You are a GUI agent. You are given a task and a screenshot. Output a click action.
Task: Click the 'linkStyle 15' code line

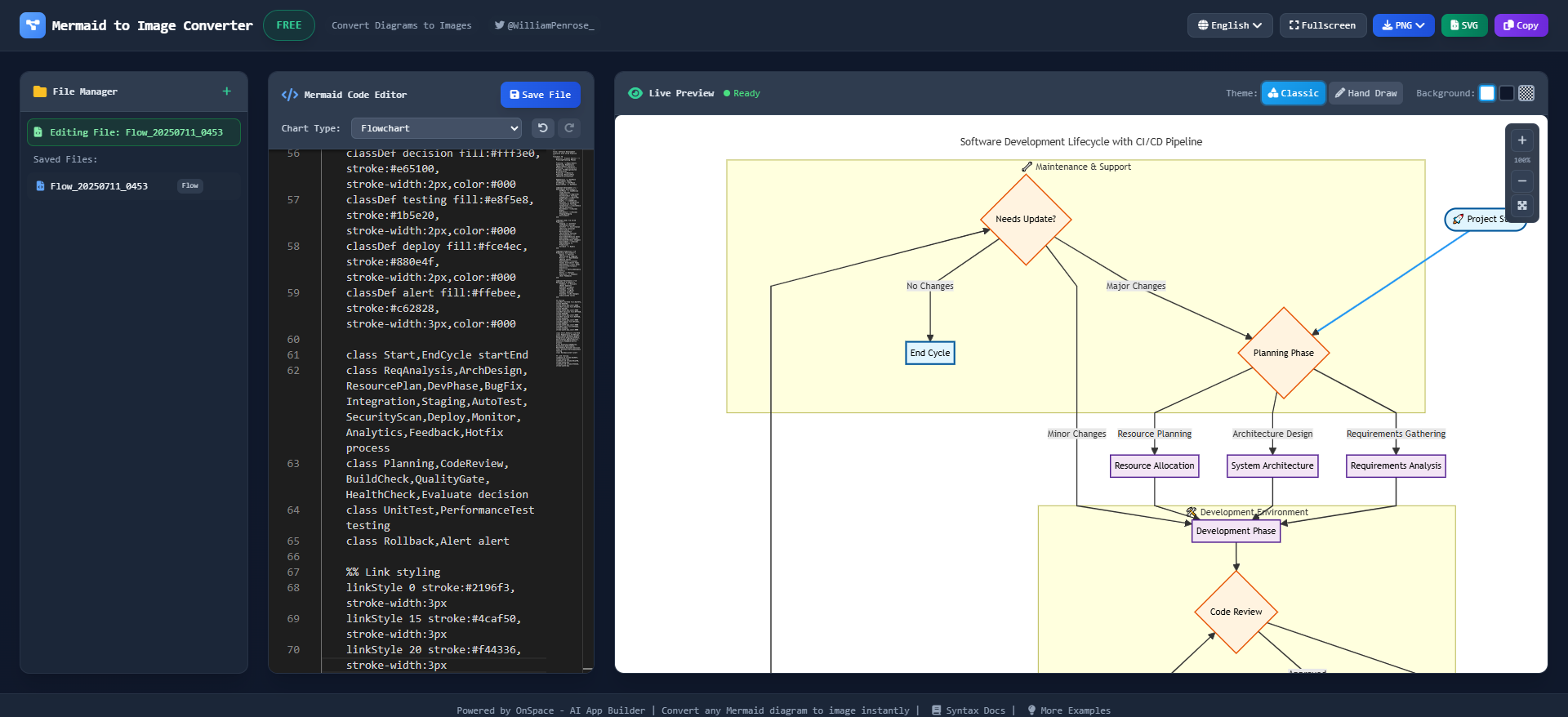tap(433, 626)
